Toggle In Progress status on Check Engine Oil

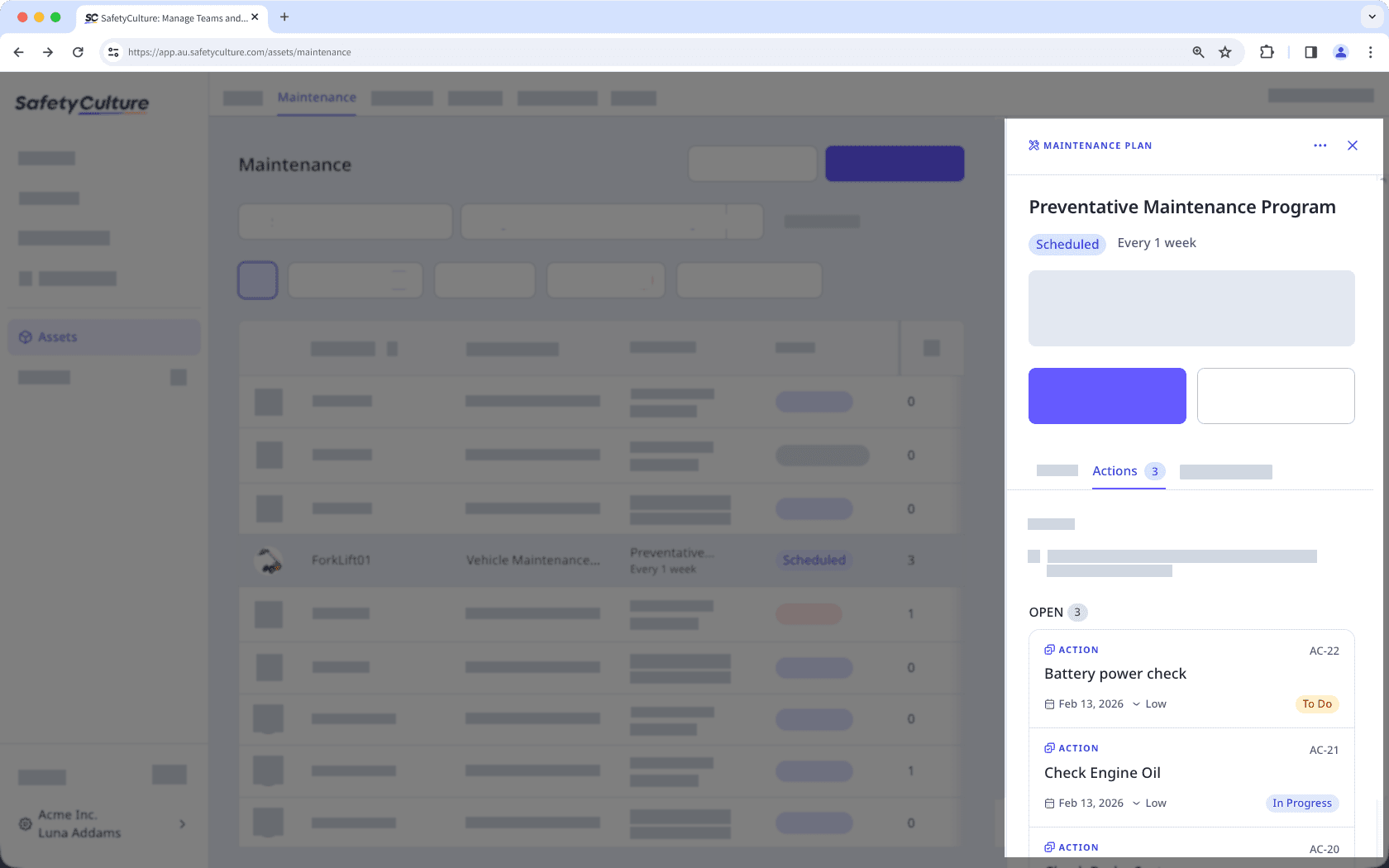1302,803
